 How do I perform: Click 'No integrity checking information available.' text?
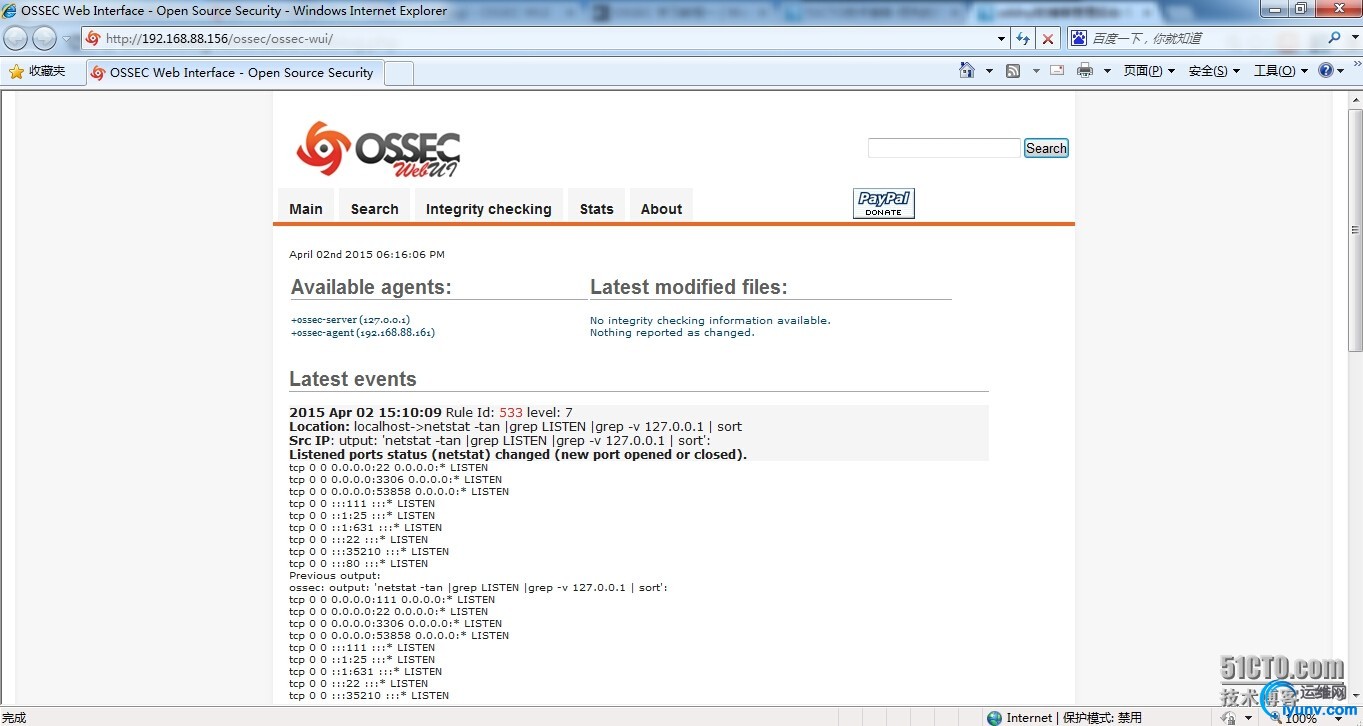(710, 321)
